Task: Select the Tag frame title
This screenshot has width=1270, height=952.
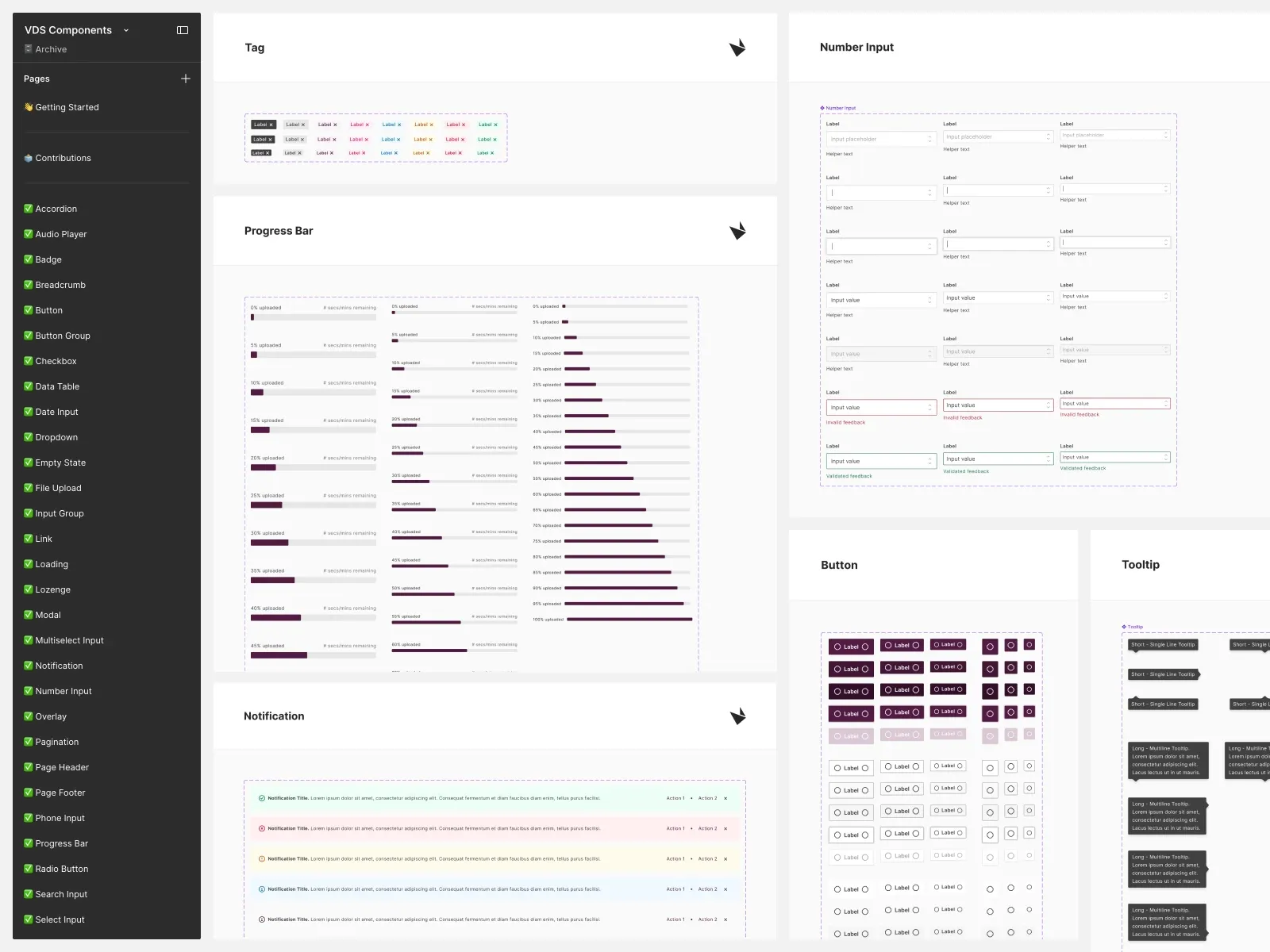Action: 255,48
